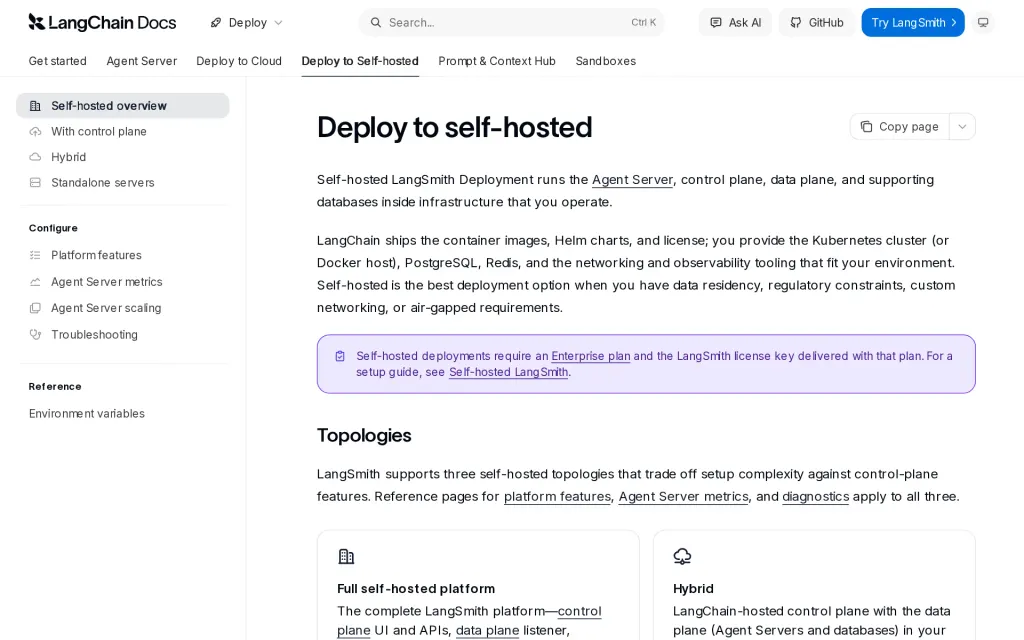Click the Ask AI chat icon
This screenshot has width=1024, height=640.
pyautogui.click(x=716, y=22)
